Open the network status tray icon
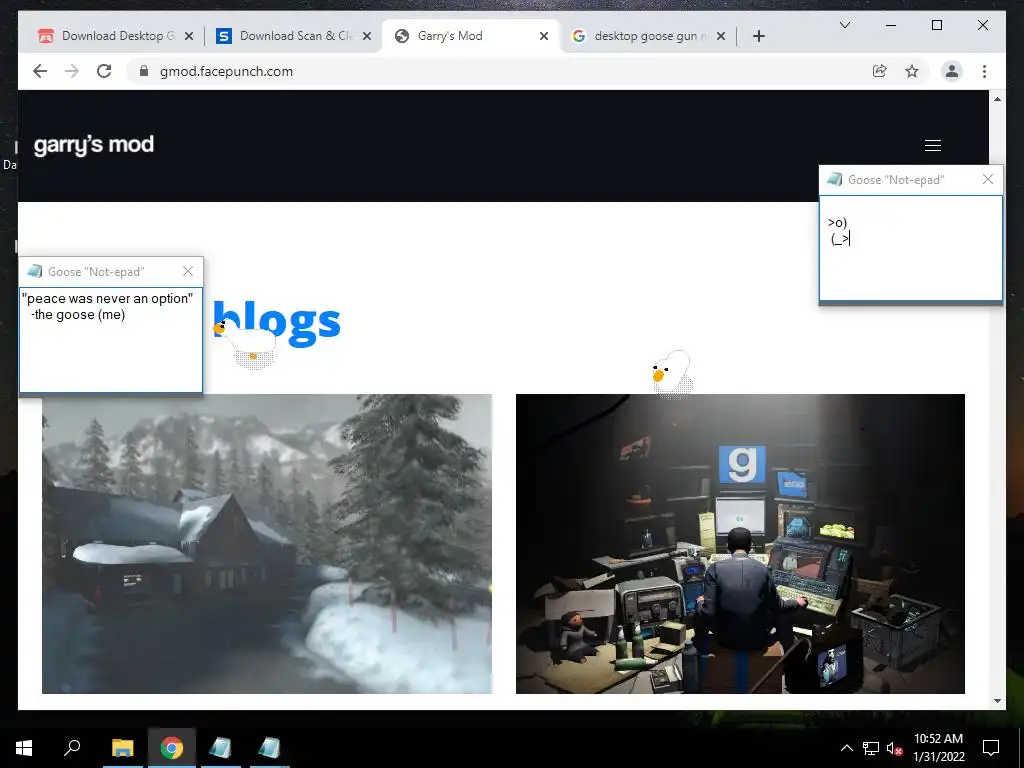This screenshot has height=768, width=1024. coord(871,748)
